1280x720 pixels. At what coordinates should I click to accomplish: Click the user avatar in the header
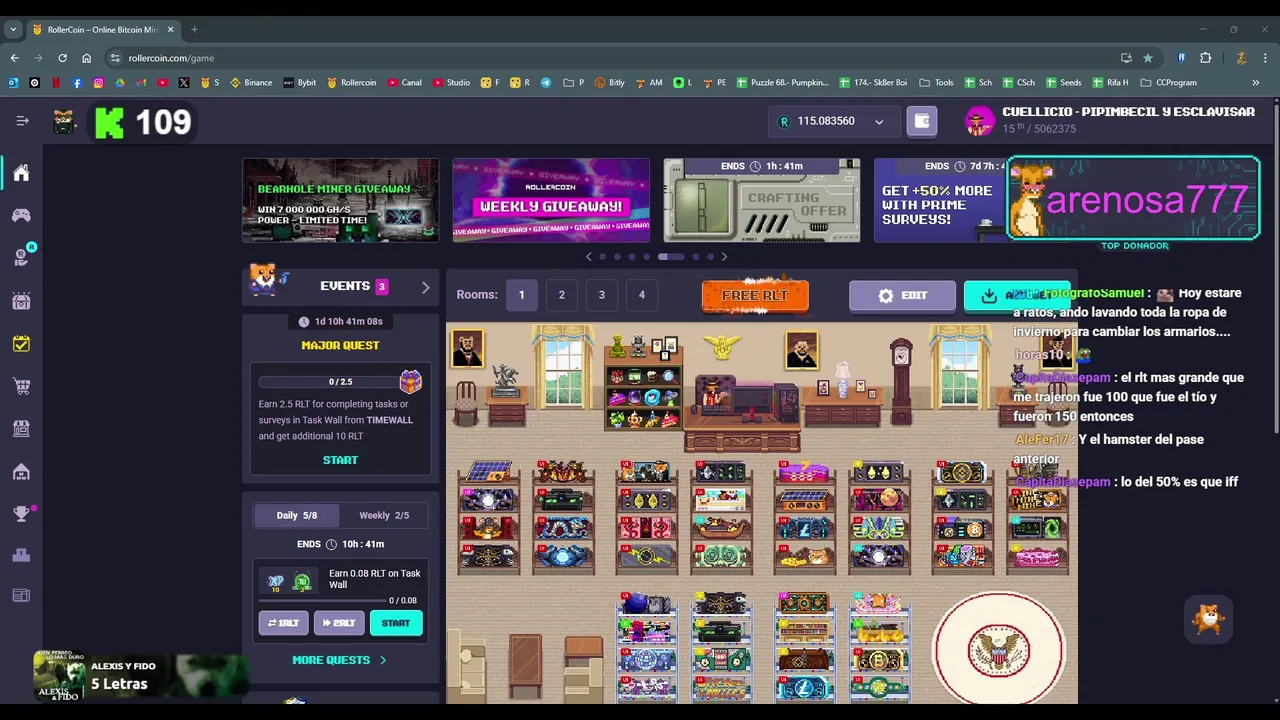pos(979,121)
